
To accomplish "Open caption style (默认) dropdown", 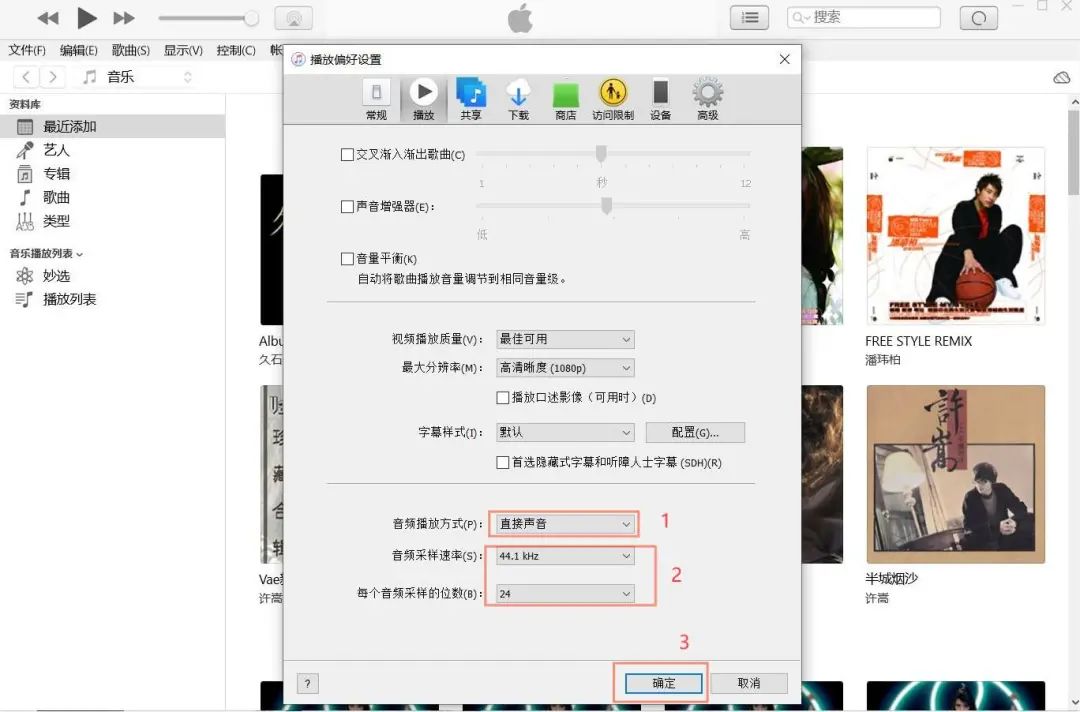I will click(x=565, y=432).
